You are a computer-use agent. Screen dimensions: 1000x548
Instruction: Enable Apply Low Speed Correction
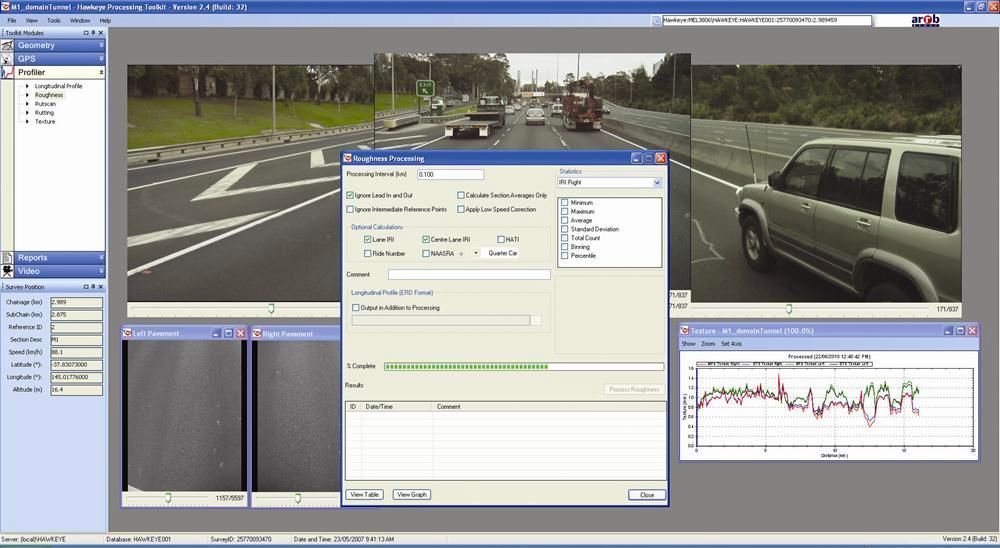460,209
